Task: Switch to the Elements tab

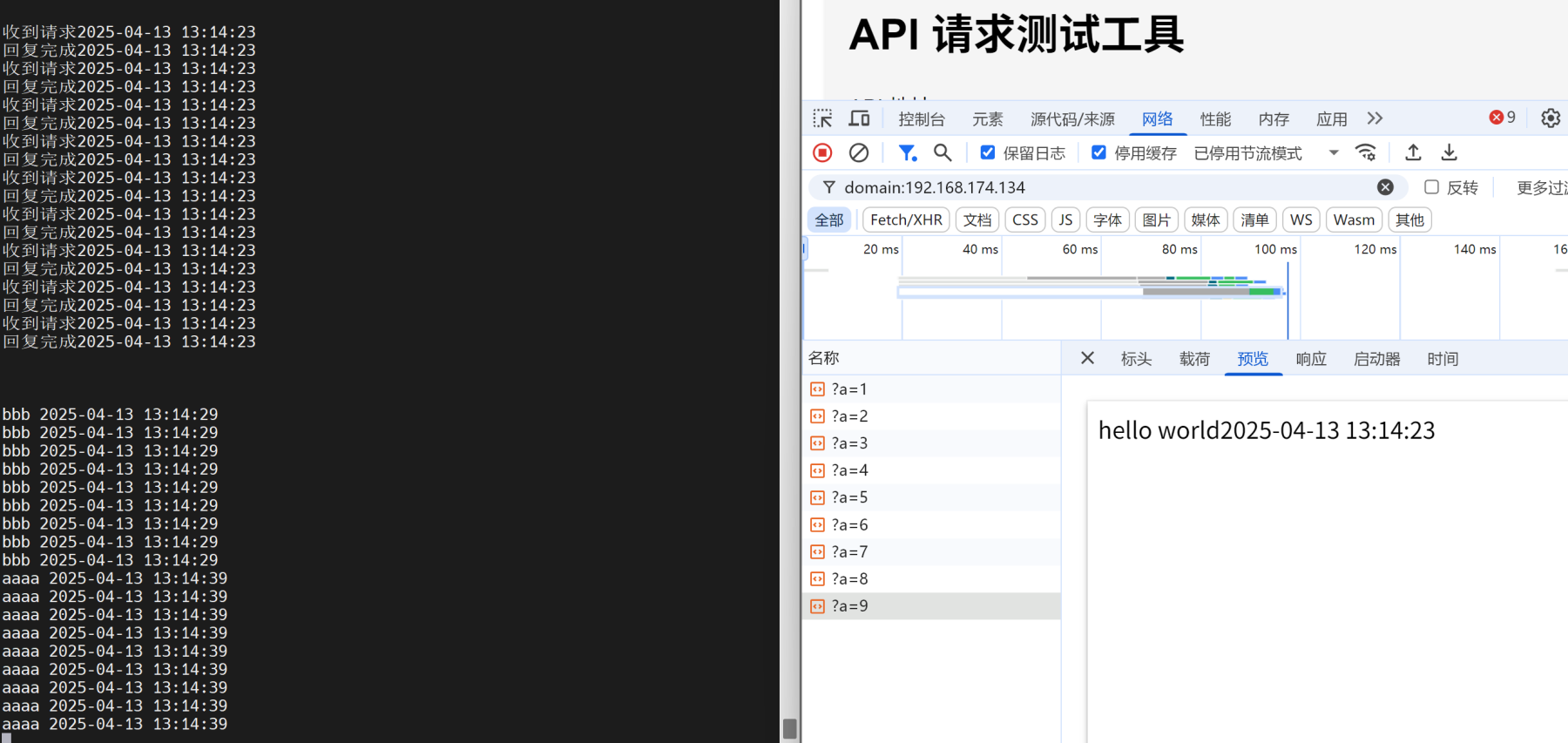Action: [988, 119]
